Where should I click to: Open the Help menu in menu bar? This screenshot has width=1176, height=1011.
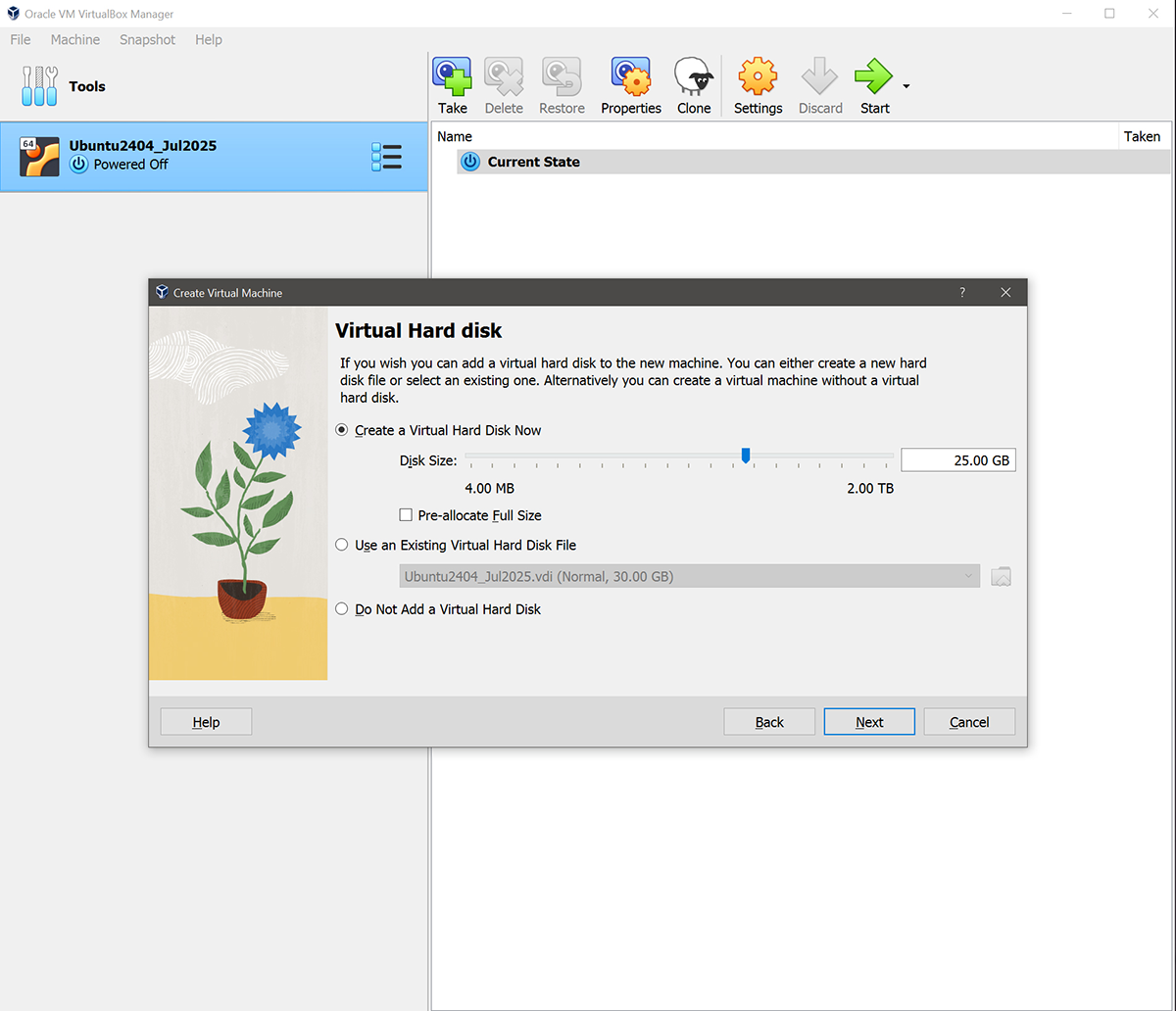click(209, 40)
